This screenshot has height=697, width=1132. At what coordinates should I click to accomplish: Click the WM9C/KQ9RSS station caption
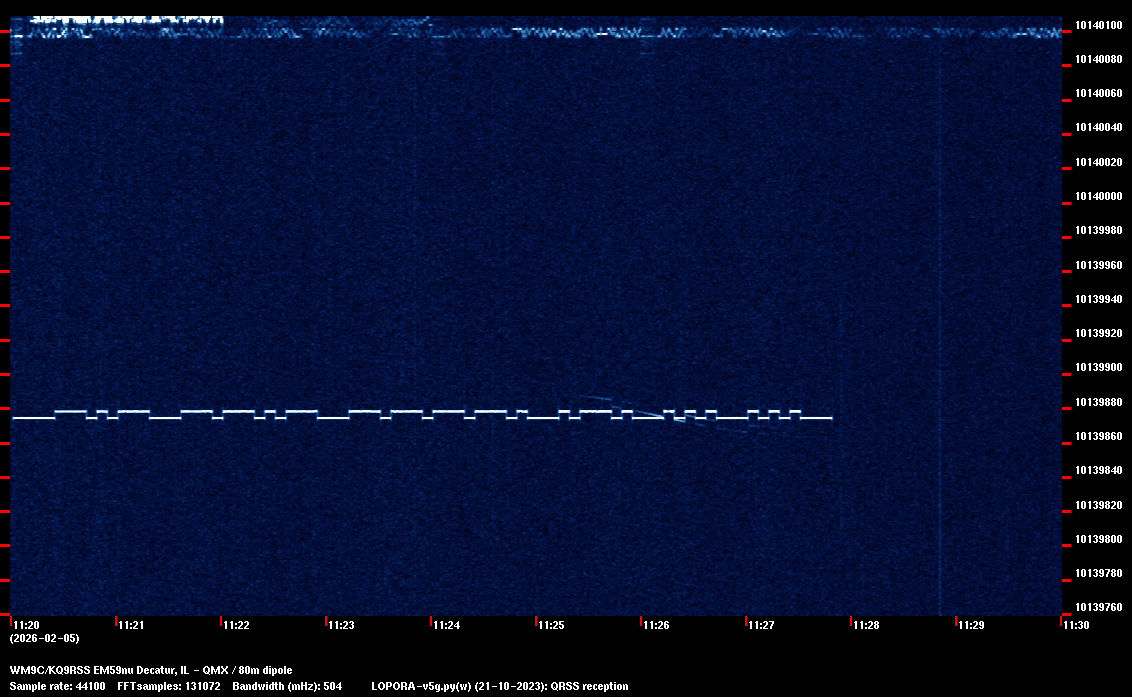pyautogui.click(x=151, y=670)
